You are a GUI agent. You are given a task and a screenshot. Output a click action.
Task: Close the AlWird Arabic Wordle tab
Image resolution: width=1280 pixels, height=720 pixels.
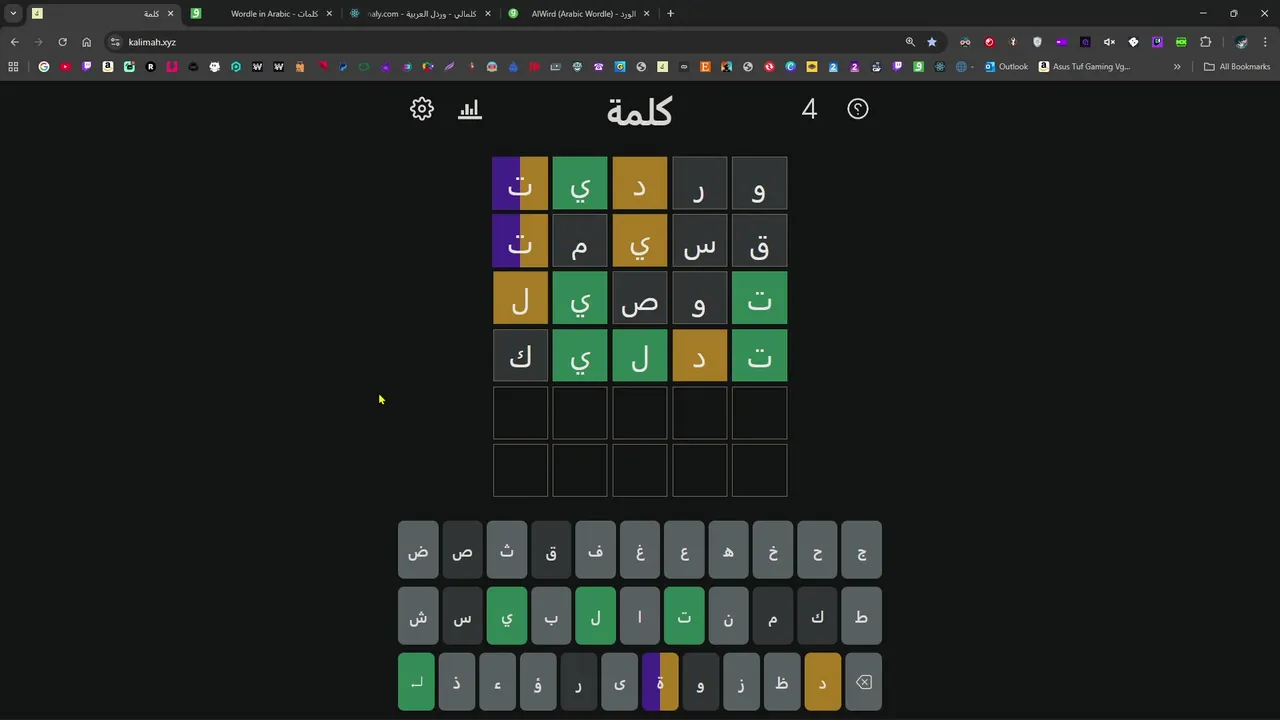click(646, 14)
